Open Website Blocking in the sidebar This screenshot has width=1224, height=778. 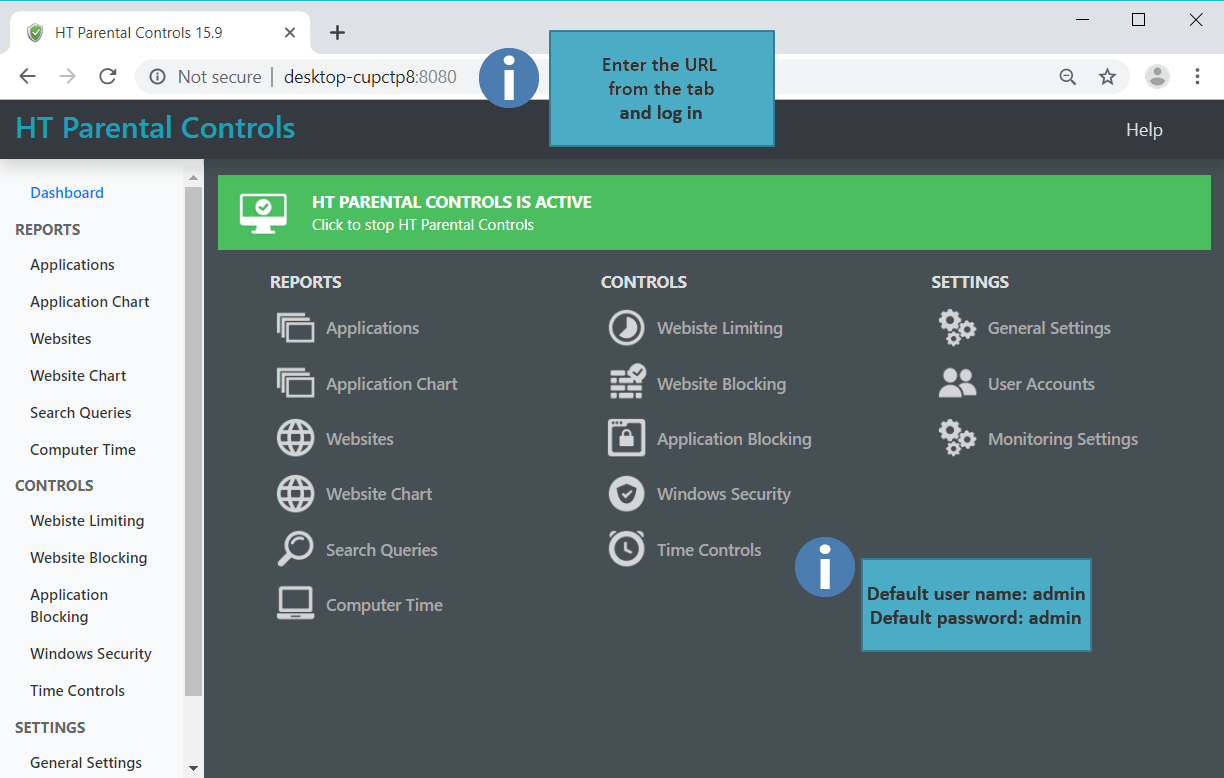[x=89, y=558]
